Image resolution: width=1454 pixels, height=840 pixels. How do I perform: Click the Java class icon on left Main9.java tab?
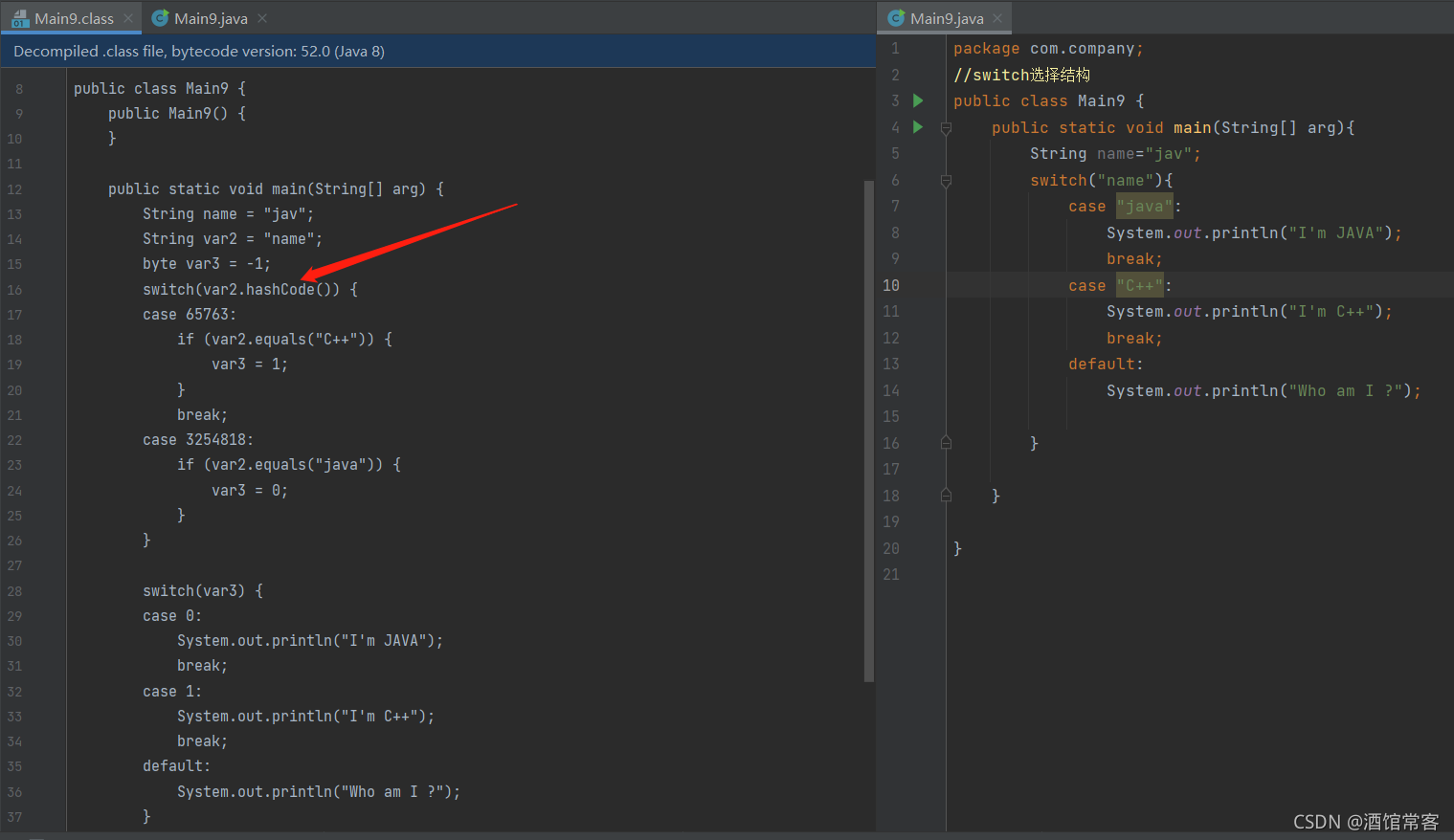161,18
